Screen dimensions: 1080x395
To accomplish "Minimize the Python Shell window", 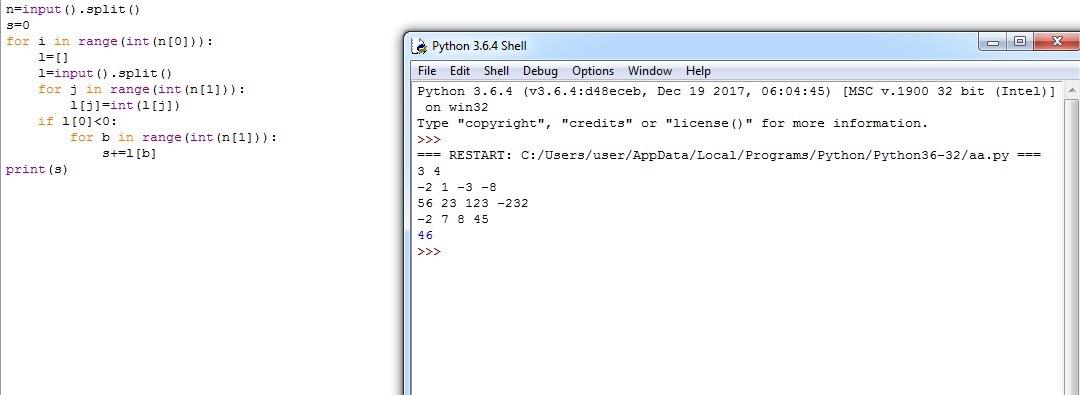I will pos(993,43).
